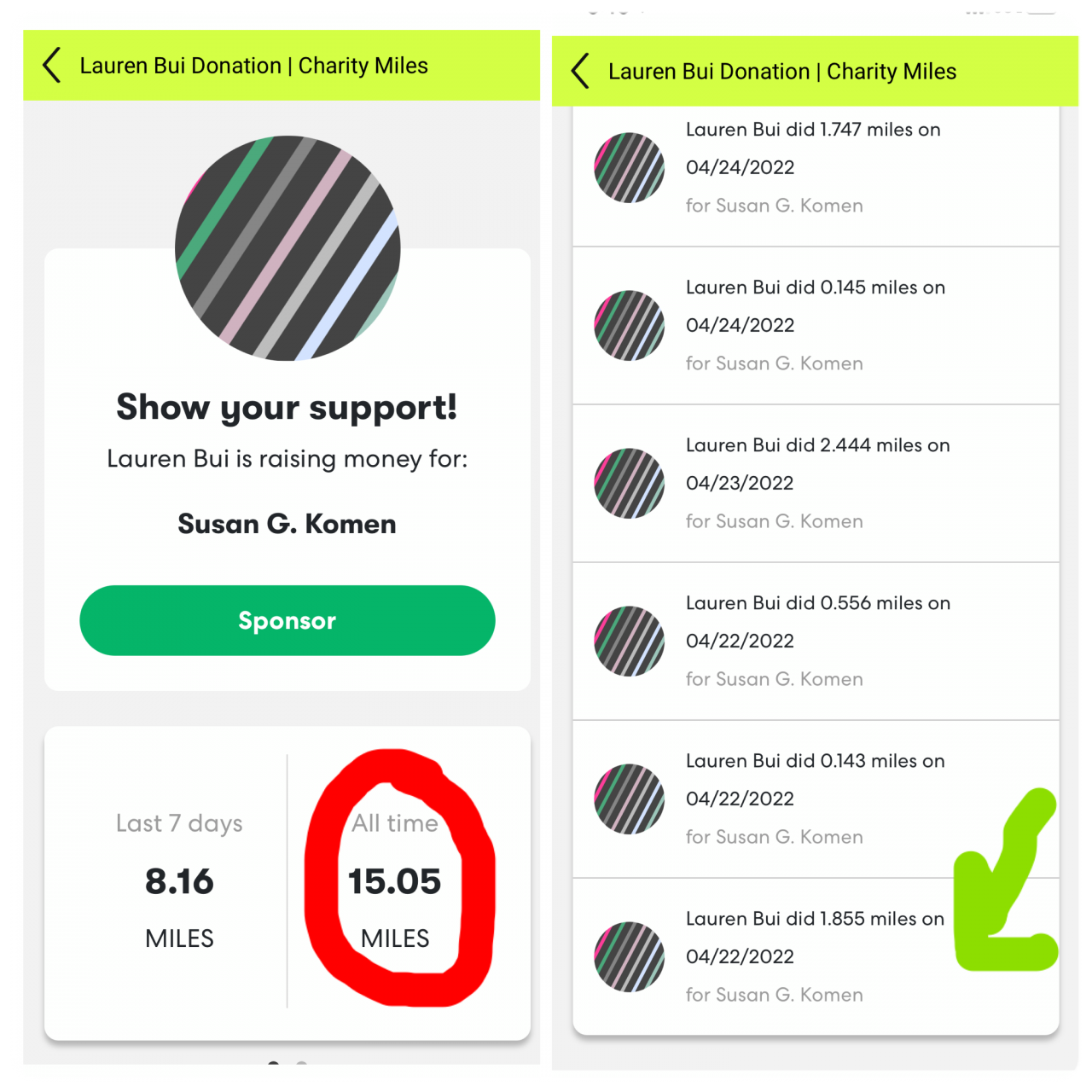The height and width of the screenshot is (1092, 1092).
Task: Click the left page title Lauren Bui Donation
Action: tap(181, 66)
